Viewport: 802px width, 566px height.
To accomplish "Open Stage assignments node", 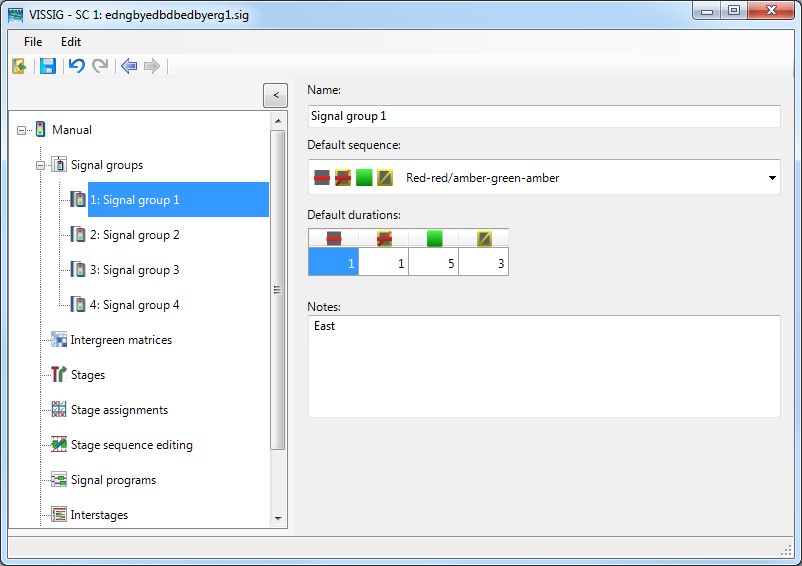I will (x=119, y=410).
